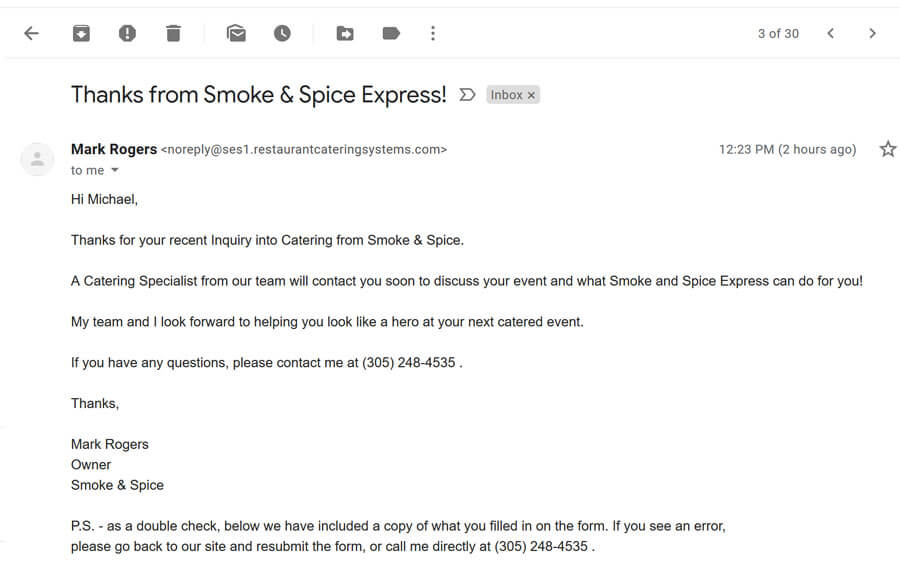The width and height of the screenshot is (900, 568).
Task: Delete this email with the trash icon
Action: [x=173, y=33]
